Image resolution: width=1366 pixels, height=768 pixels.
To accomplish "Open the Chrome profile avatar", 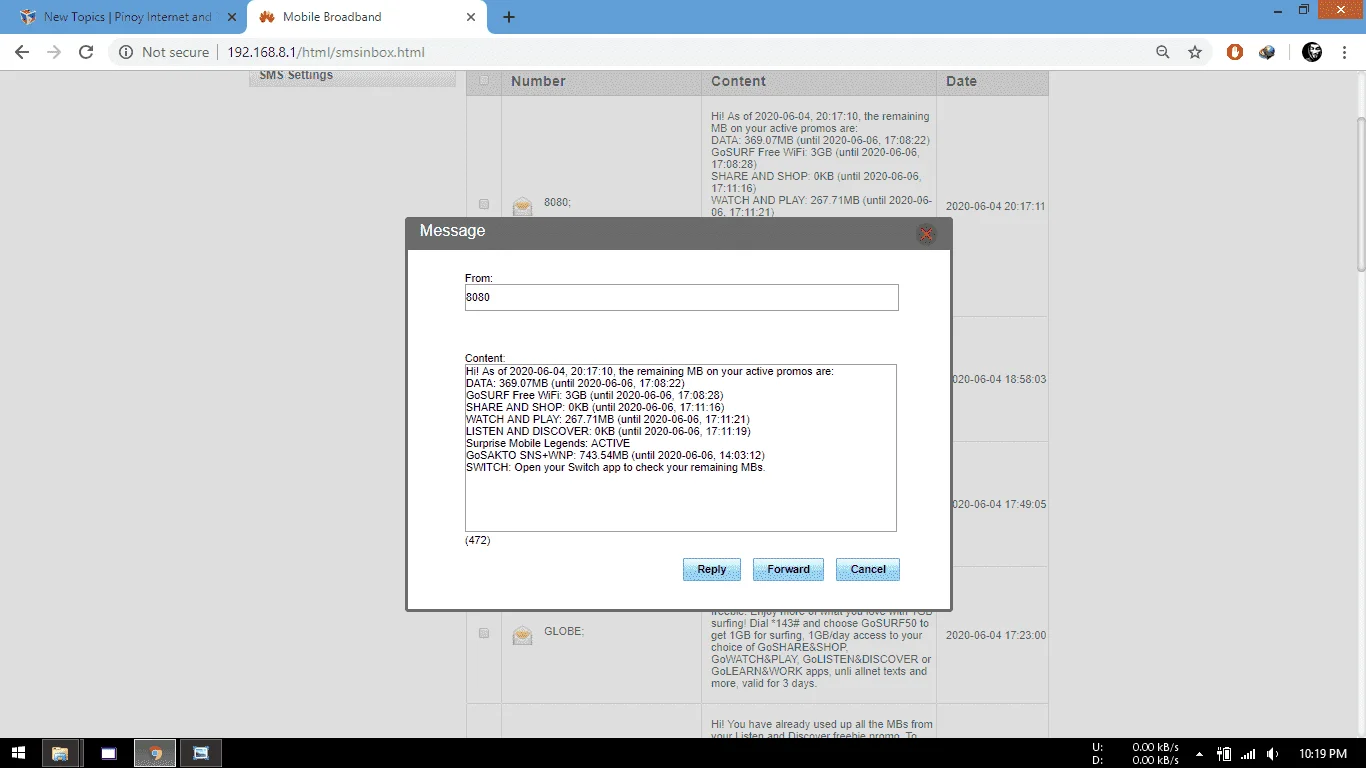I will pyautogui.click(x=1312, y=52).
